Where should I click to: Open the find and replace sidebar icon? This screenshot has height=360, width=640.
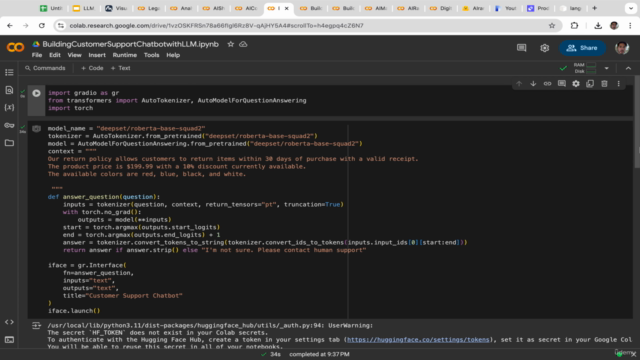point(9,90)
